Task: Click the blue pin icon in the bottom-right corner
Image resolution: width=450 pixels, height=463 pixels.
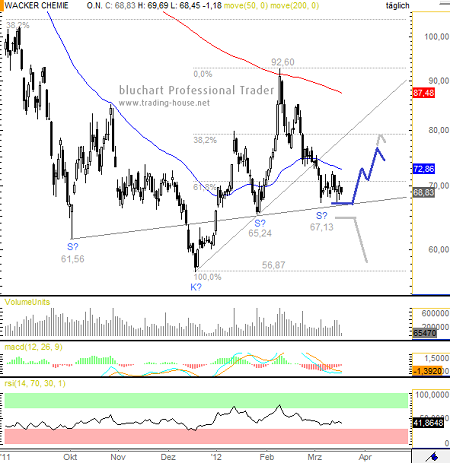Action: coord(433,456)
